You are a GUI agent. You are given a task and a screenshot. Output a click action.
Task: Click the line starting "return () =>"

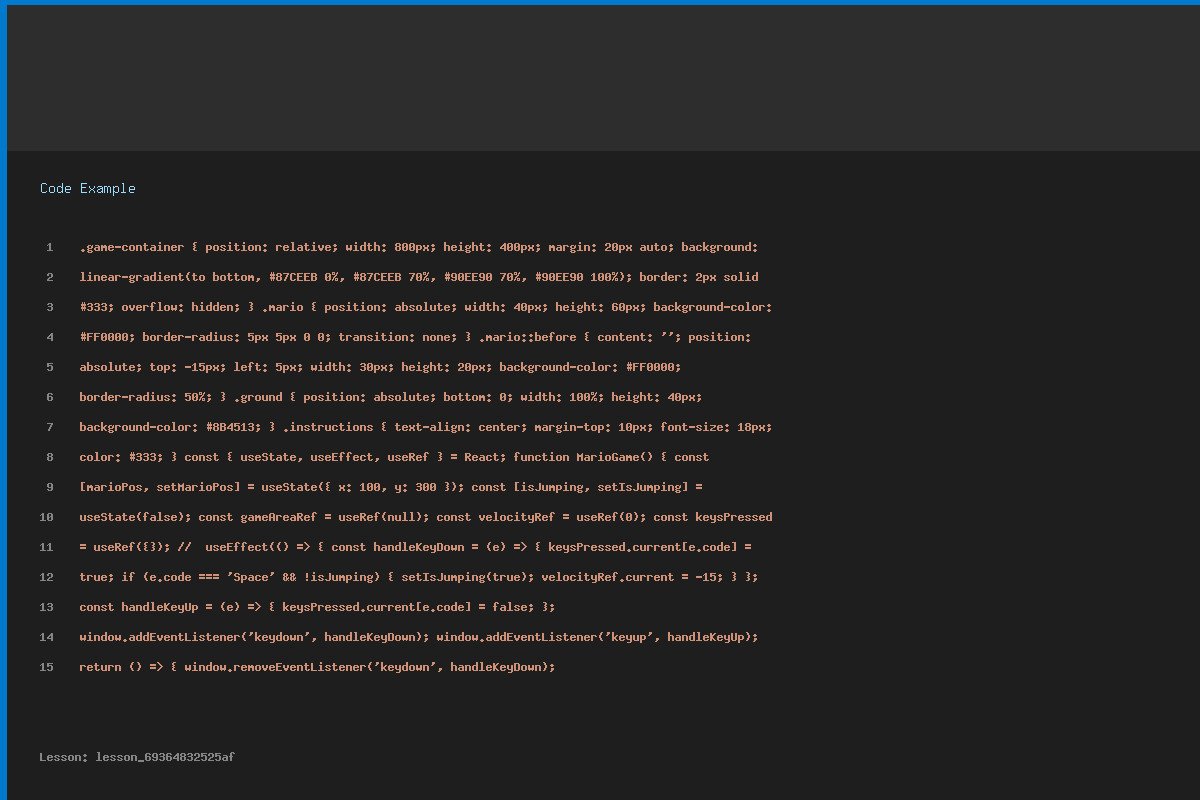(x=316, y=667)
